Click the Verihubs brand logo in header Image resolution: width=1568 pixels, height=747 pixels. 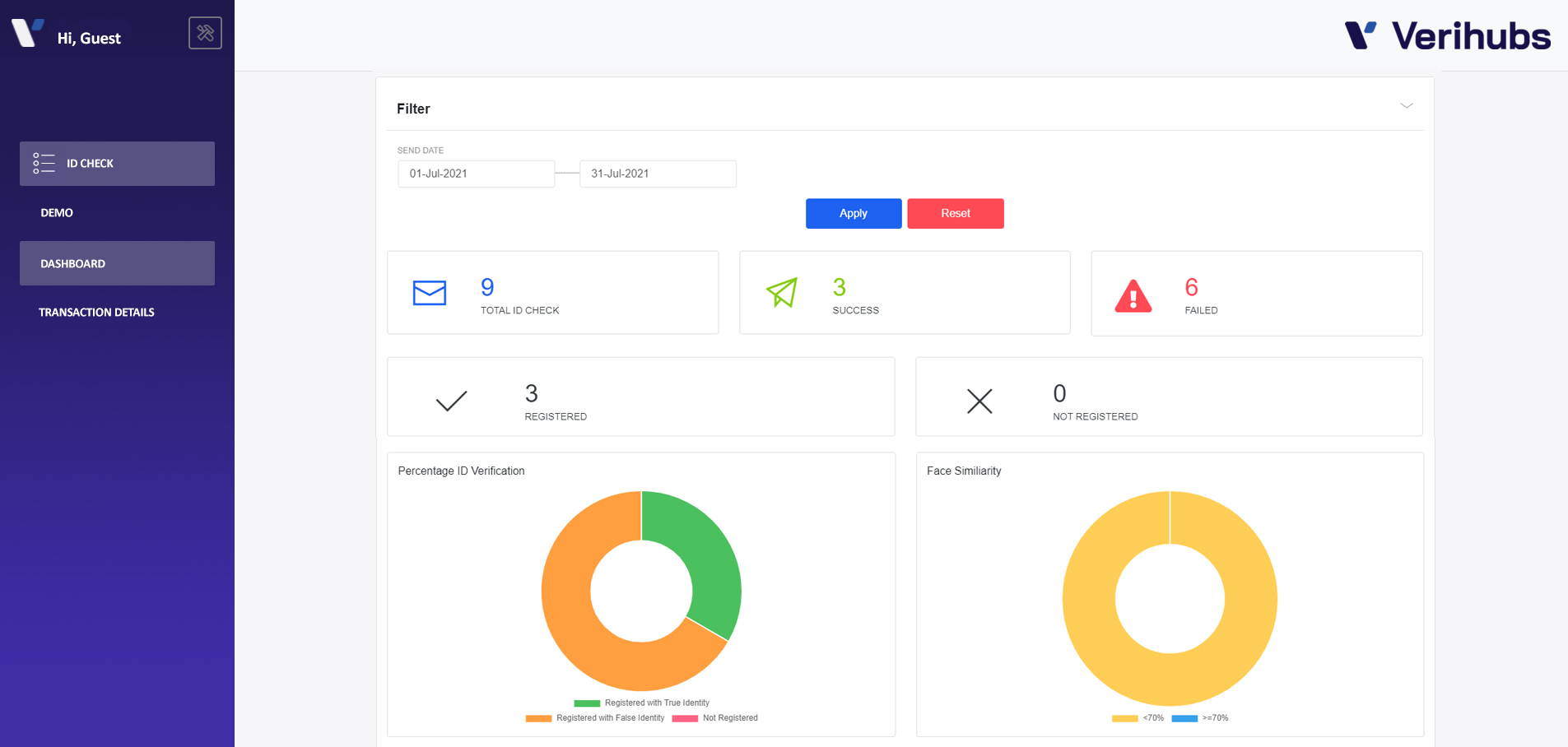click(x=1448, y=35)
